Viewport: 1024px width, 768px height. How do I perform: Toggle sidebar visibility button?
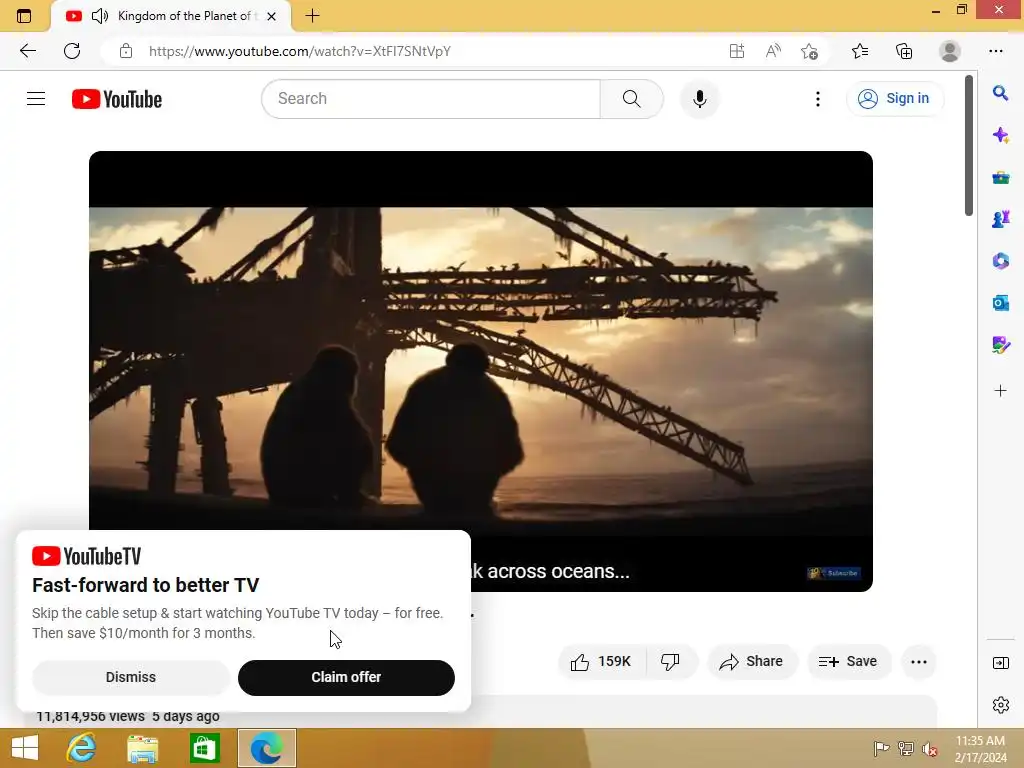tap(1000, 664)
